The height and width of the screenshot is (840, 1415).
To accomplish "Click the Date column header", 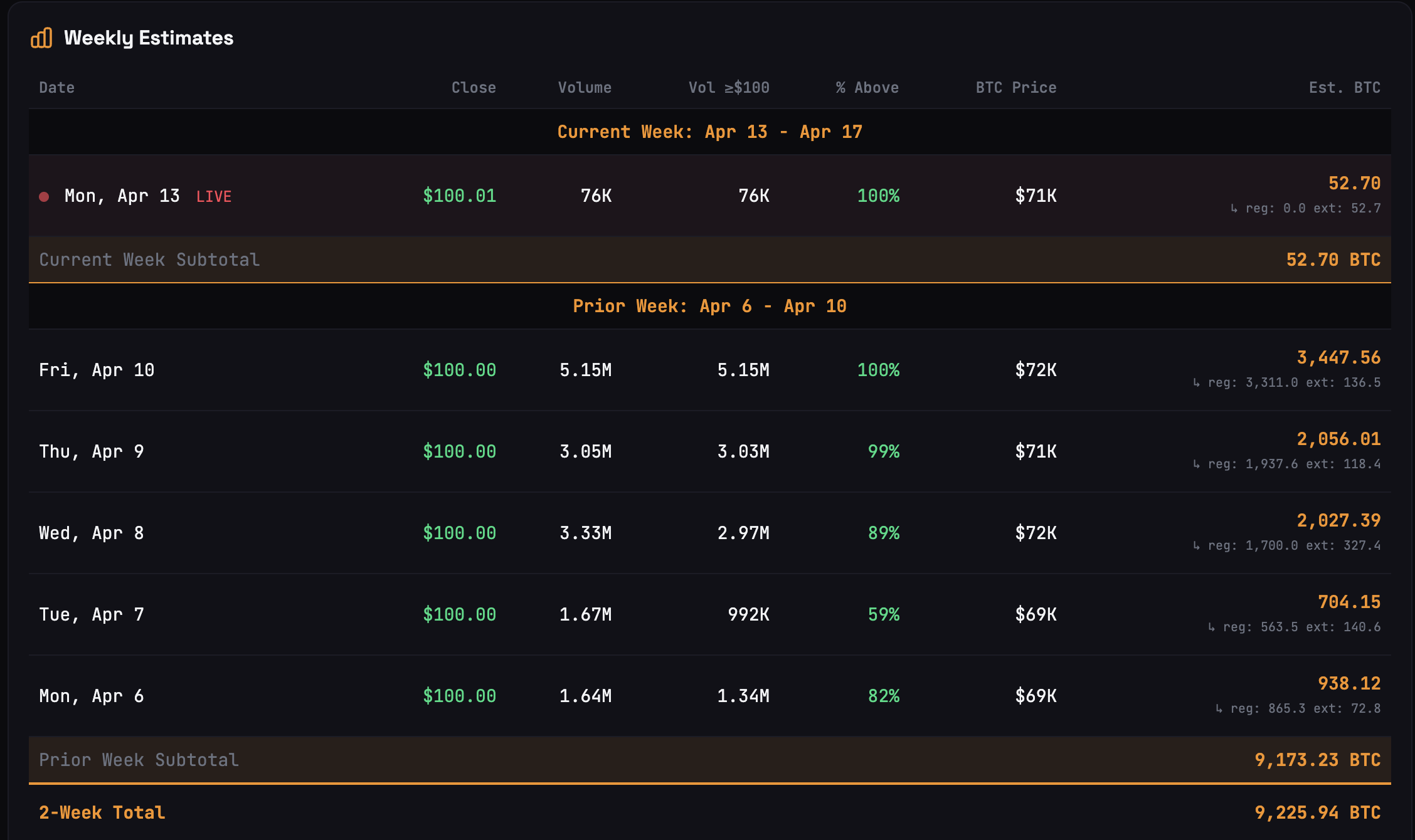I will pyautogui.click(x=56, y=88).
